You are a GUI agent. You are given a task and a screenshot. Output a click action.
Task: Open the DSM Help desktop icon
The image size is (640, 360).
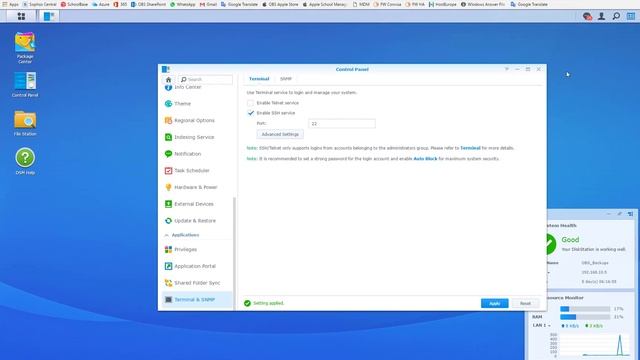point(25,162)
